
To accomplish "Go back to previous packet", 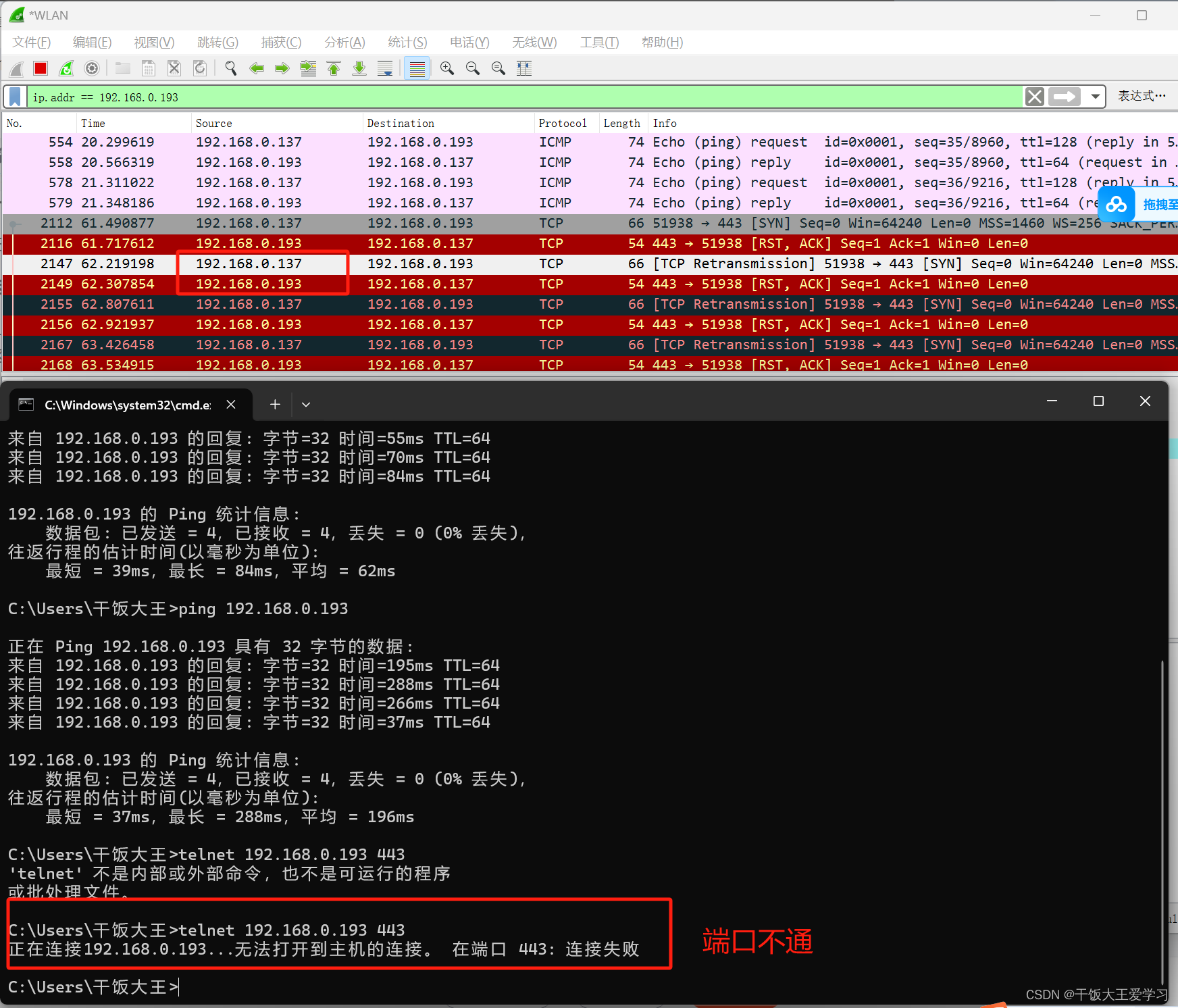I will coord(257,68).
